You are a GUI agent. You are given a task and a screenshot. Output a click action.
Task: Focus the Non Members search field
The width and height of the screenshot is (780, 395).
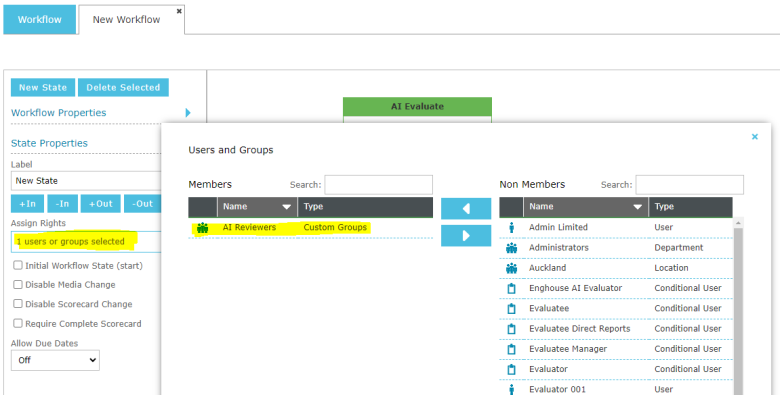pos(689,185)
